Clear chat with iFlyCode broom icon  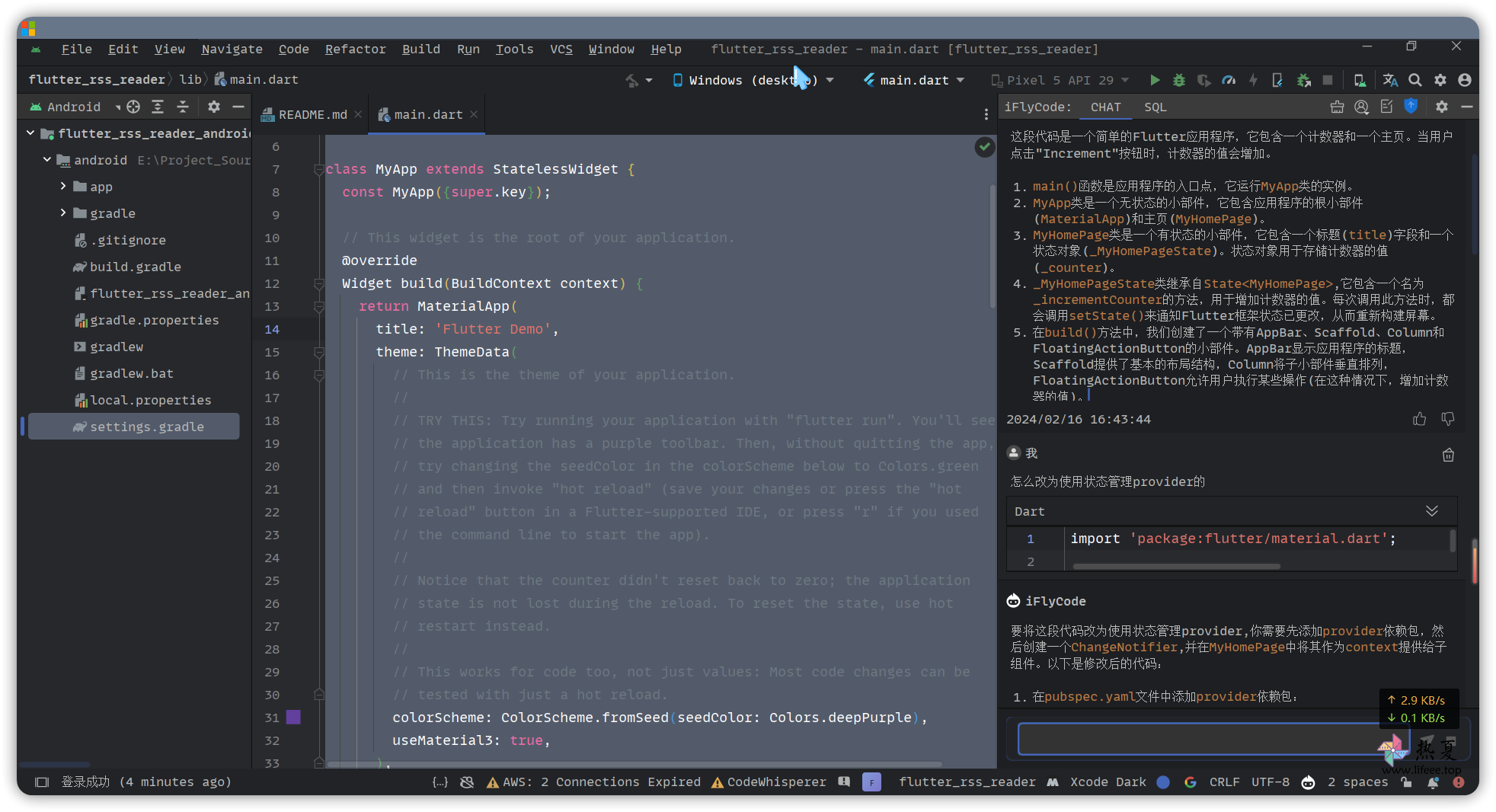[1337, 107]
